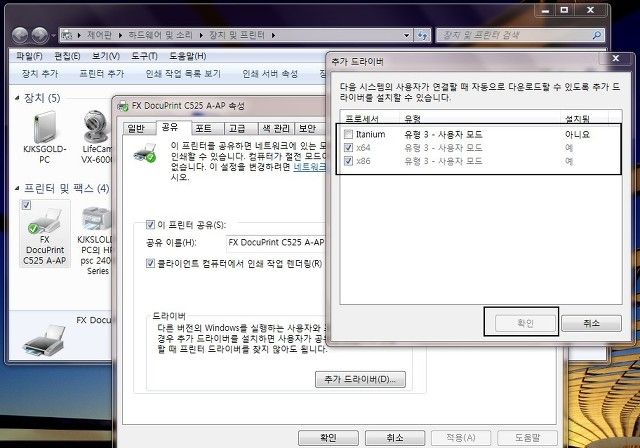Viewport: 640px width, 448px height.
Task: Click the control panel icon in address bar
Action: click(x=67, y=35)
